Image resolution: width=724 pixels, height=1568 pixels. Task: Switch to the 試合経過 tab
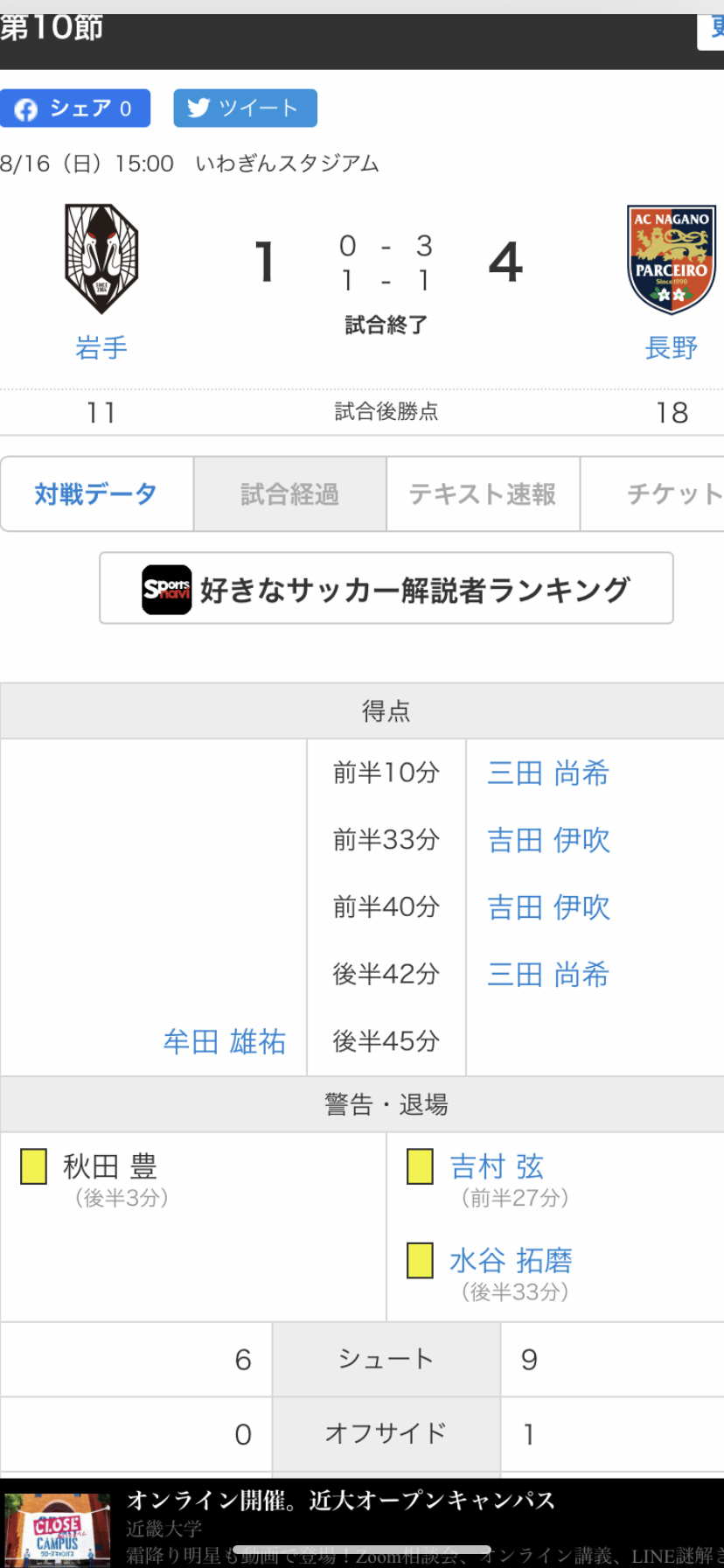click(289, 494)
